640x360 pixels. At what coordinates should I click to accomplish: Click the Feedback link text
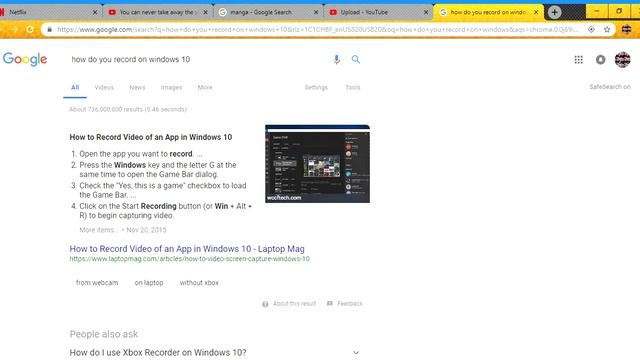(350, 304)
